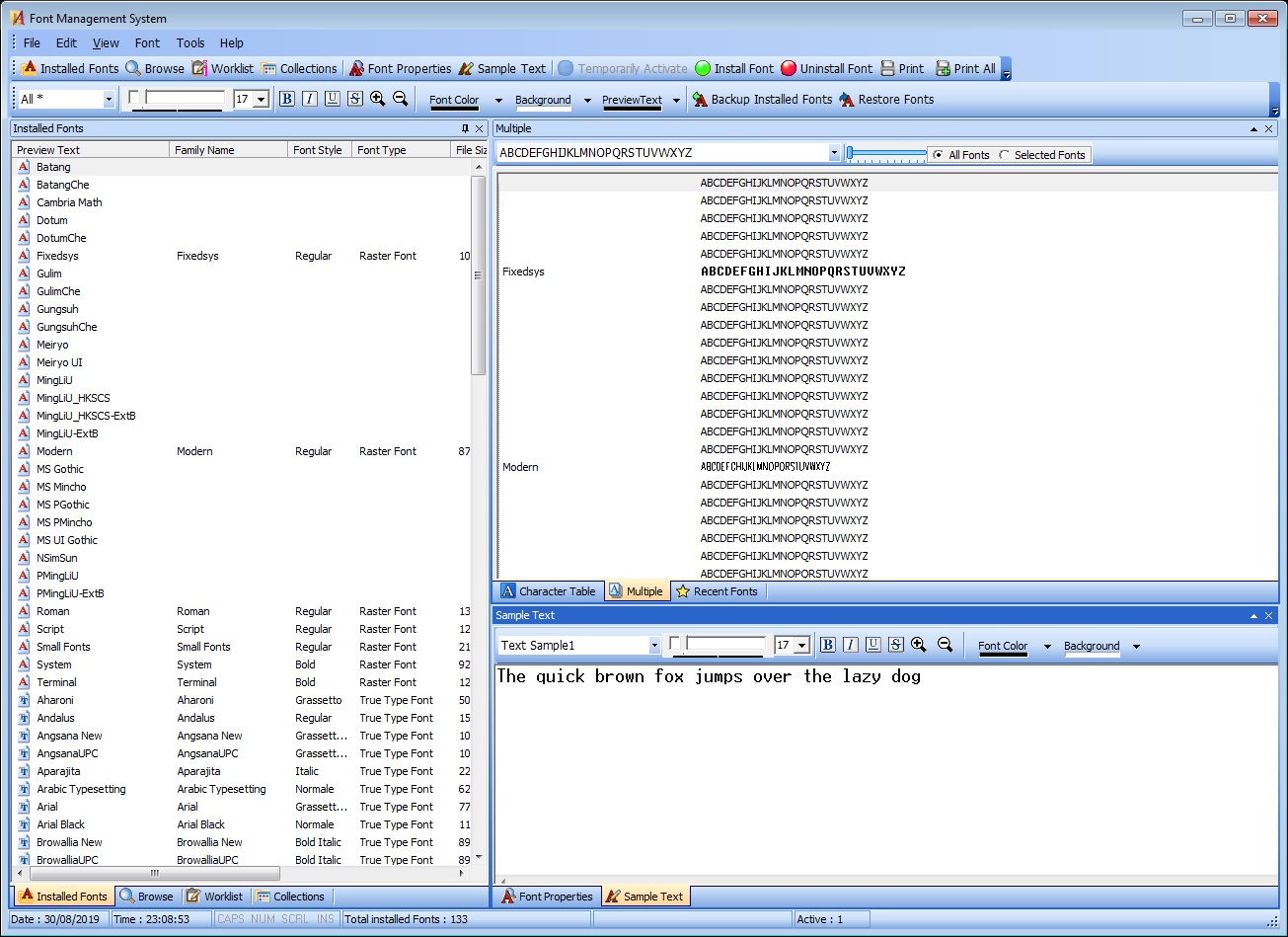1288x937 pixels.
Task: Select the Arial Black font row
Action: [242, 824]
